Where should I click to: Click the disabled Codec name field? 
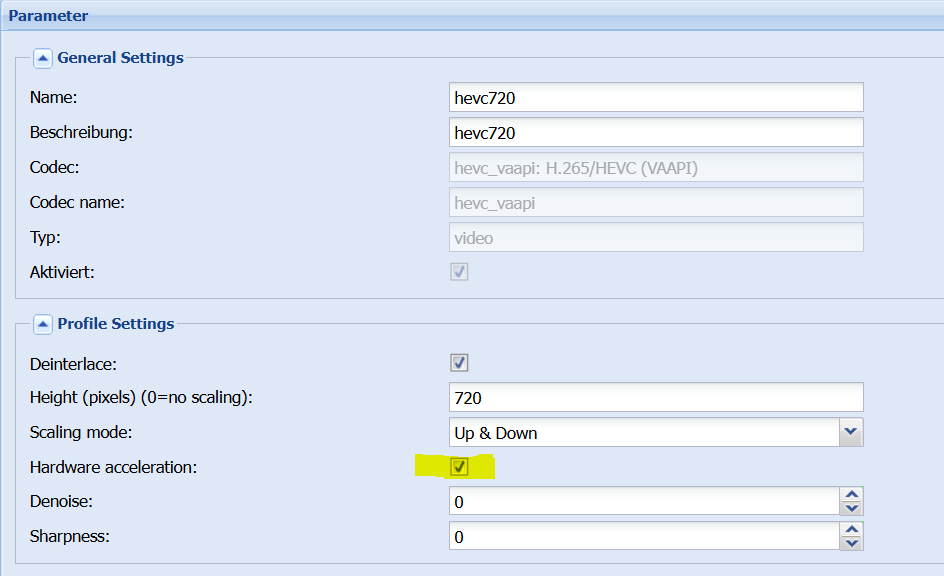[x=656, y=202]
